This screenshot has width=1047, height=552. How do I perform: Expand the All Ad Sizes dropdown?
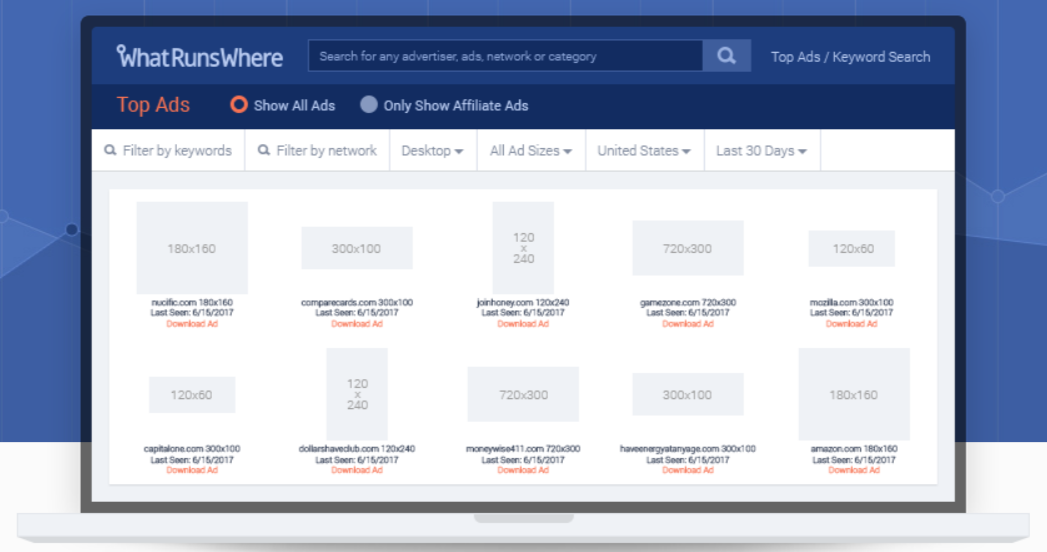point(530,151)
